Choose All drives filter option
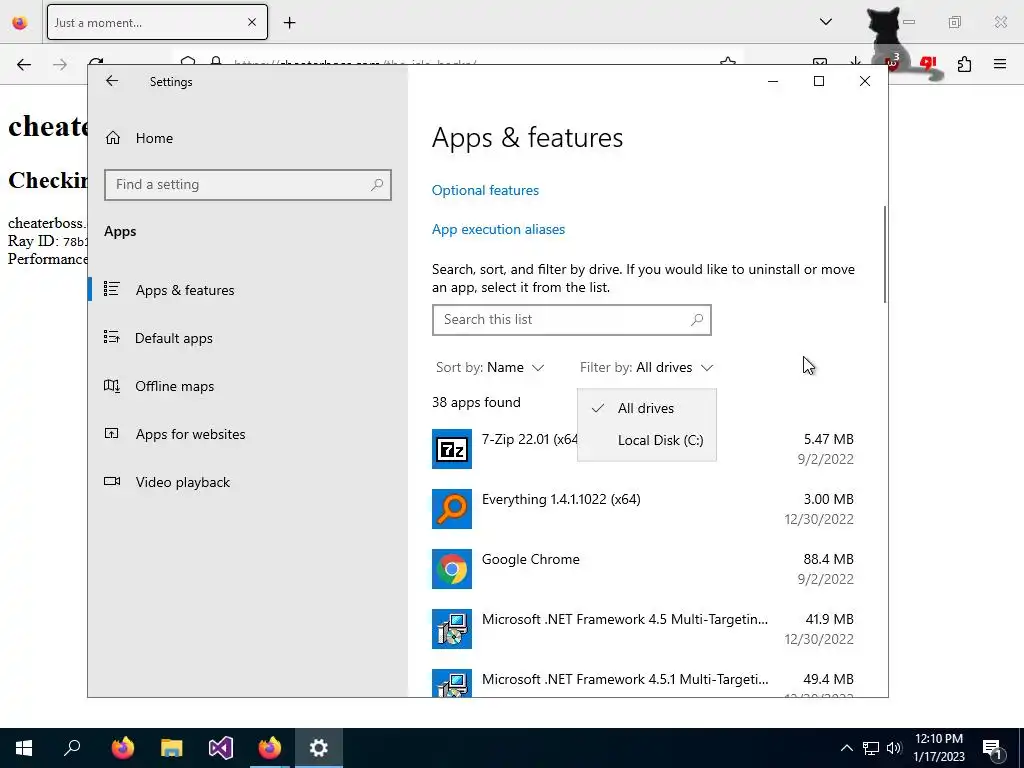Screen dimensions: 1024x768 tap(647, 408)
